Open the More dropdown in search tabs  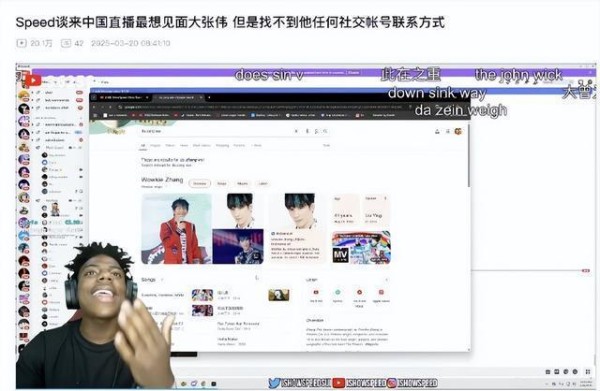[256, 145]
